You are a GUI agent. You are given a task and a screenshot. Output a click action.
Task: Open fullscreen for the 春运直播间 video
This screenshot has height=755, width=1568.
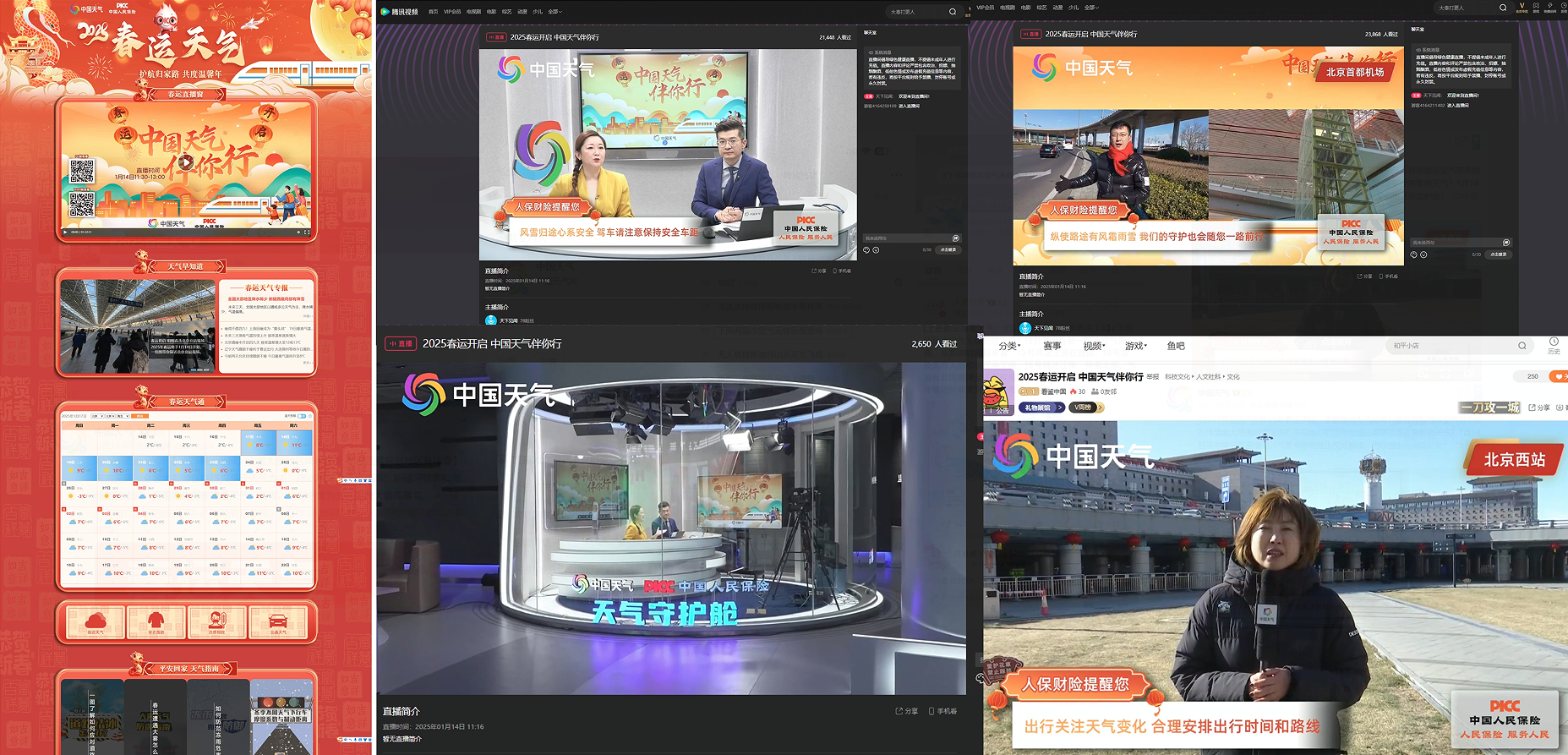pyautogui.click(x=306, y=232)
